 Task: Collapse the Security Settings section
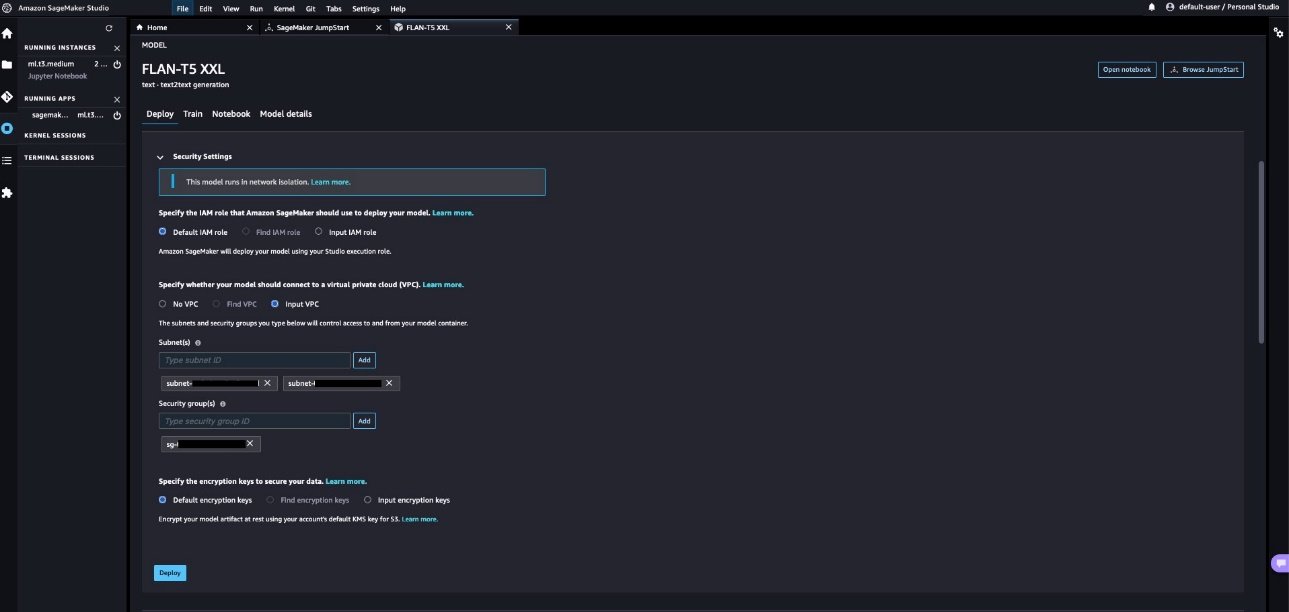coord(160,157)
